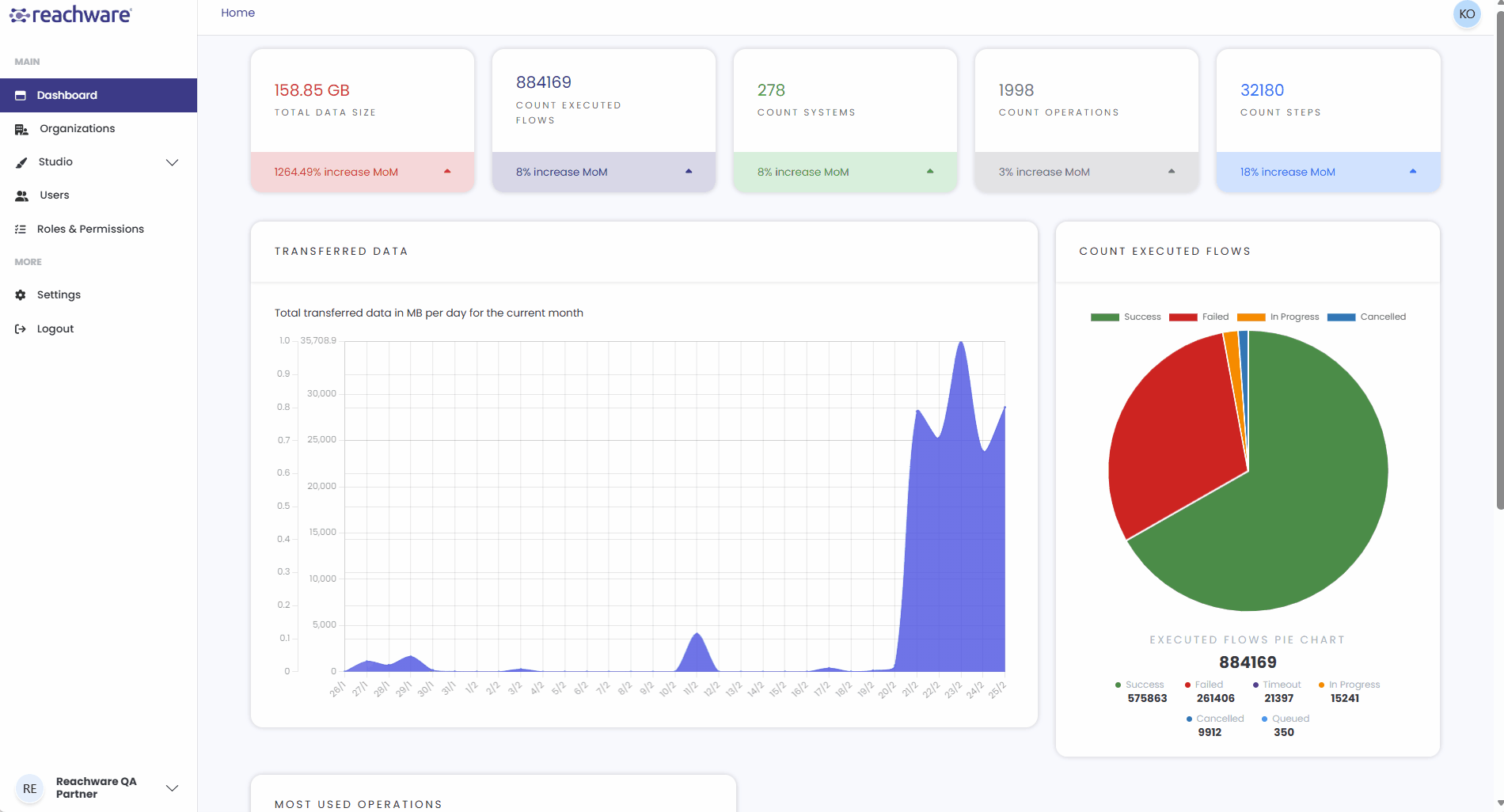
Task: Expand the Reachware QA Partner chevron
Action: tap(172, 788)
